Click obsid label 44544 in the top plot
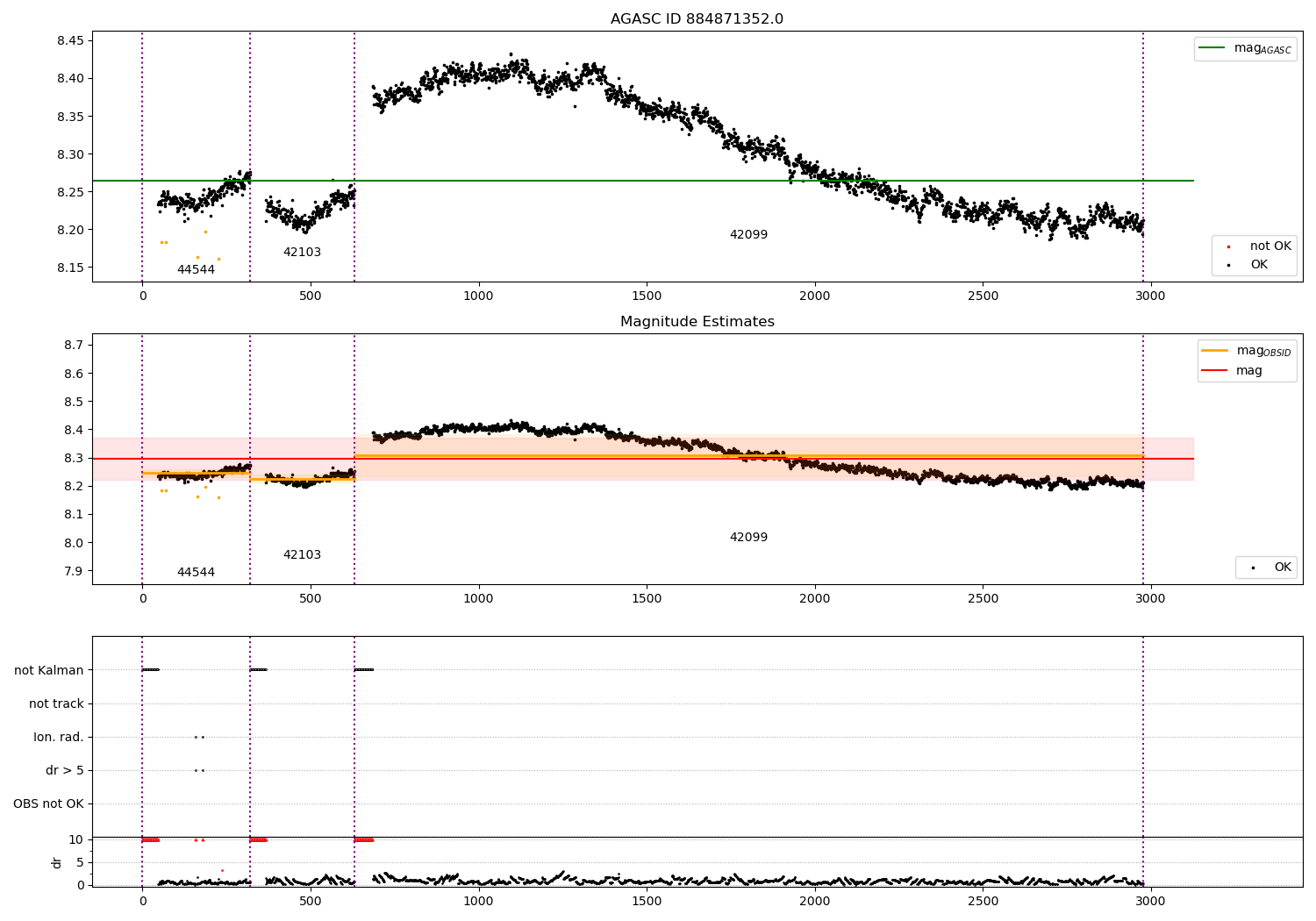Screen dimensions: 1316x921 (196, 270)
